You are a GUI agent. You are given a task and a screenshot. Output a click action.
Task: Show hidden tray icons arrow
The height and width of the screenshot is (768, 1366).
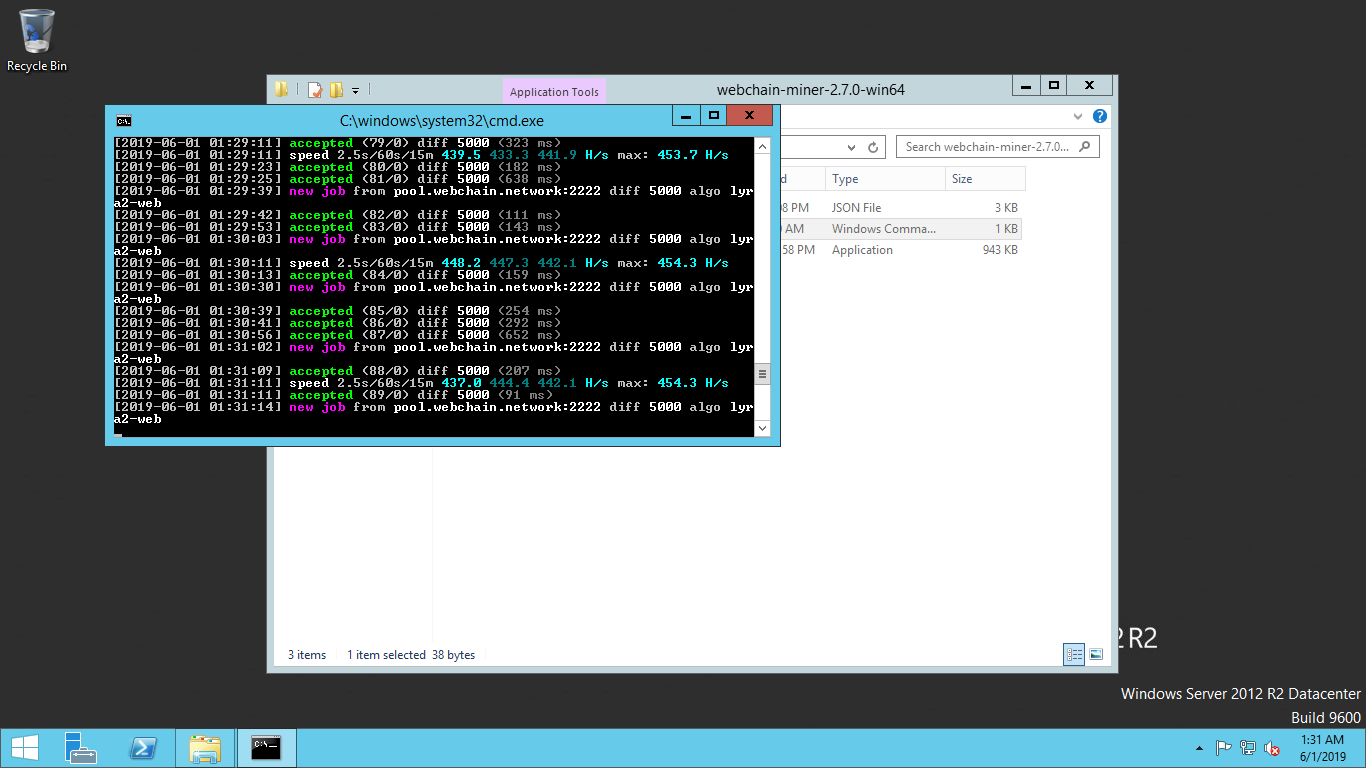point(1199,748)
